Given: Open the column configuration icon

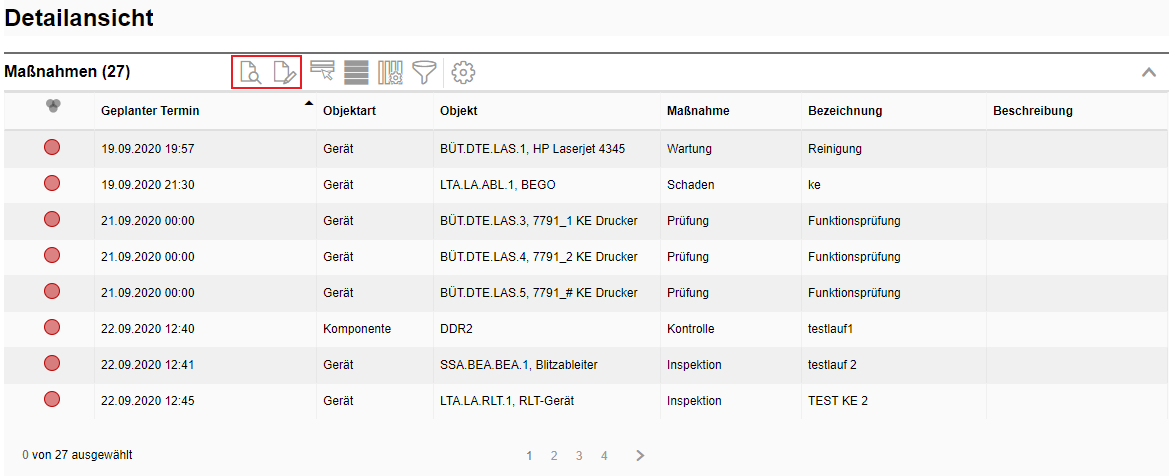Looking at the screenshot, I should pos(390,72).
